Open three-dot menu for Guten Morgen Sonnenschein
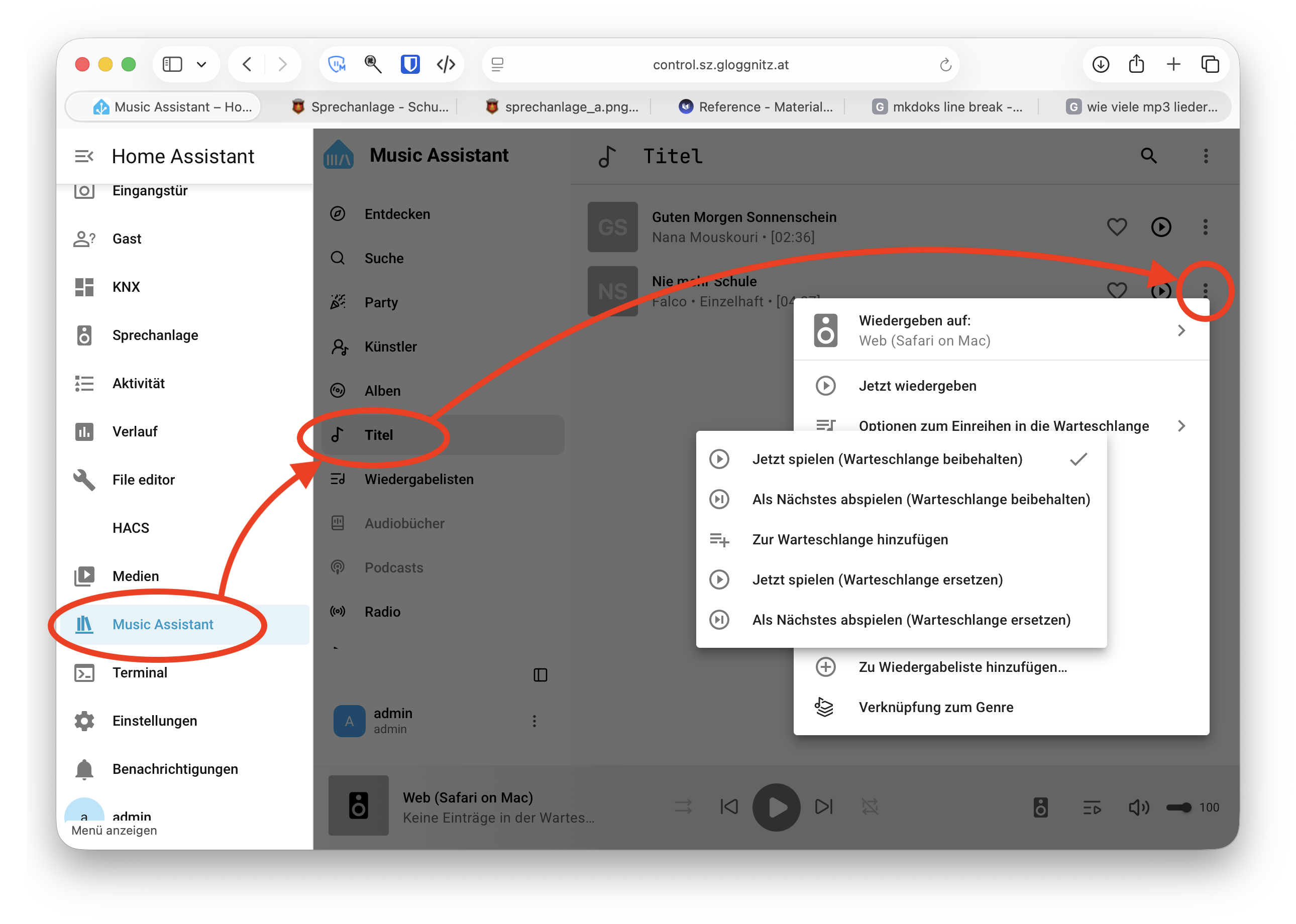Image resolution: width=1296 pixels, height=924 pixels. click(x=1205, y=227)
